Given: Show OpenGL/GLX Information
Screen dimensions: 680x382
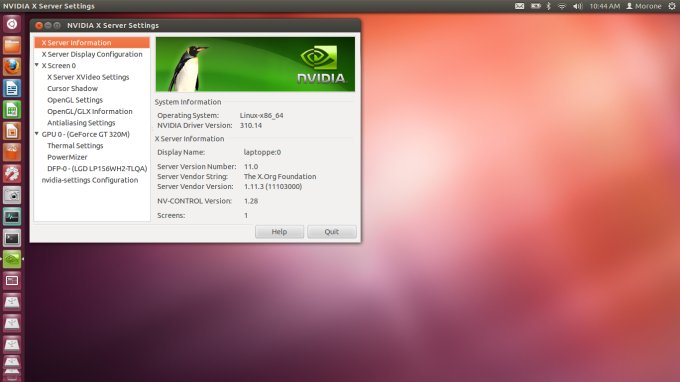Looking at the screenshot, I should click(90, 111).
